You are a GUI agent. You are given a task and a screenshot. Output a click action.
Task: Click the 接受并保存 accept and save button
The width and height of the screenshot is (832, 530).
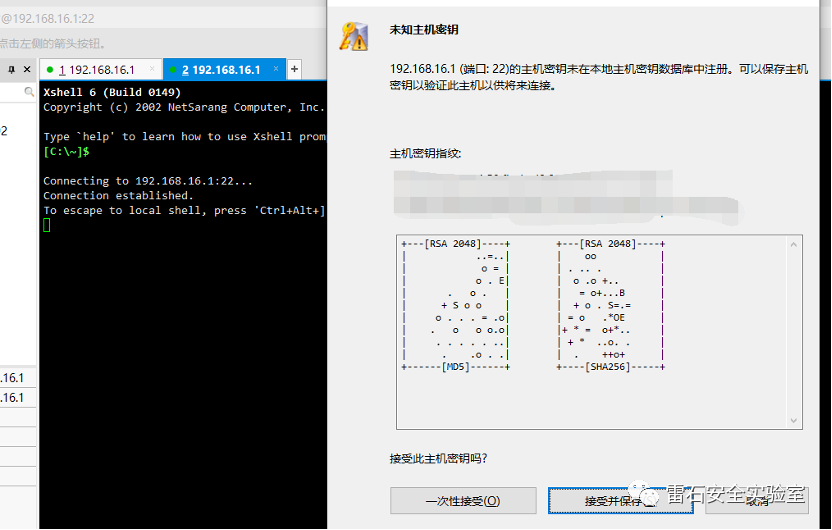(x=620, y=500)
